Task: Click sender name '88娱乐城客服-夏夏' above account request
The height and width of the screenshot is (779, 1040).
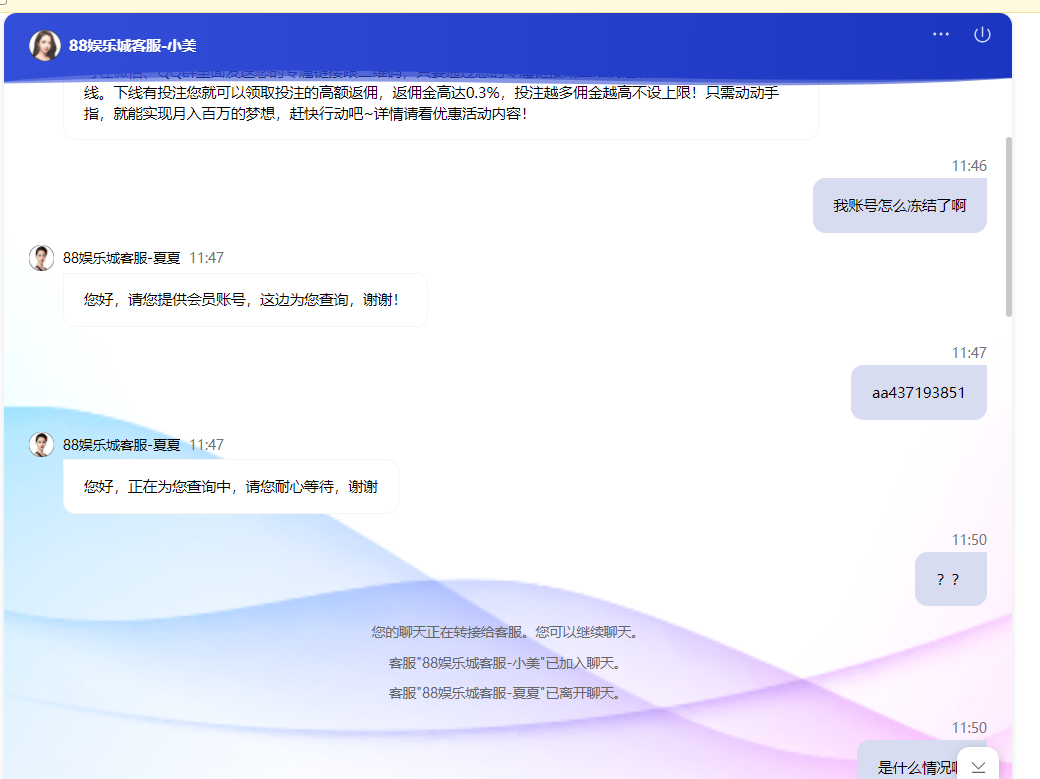Action: tap(121, 258)
